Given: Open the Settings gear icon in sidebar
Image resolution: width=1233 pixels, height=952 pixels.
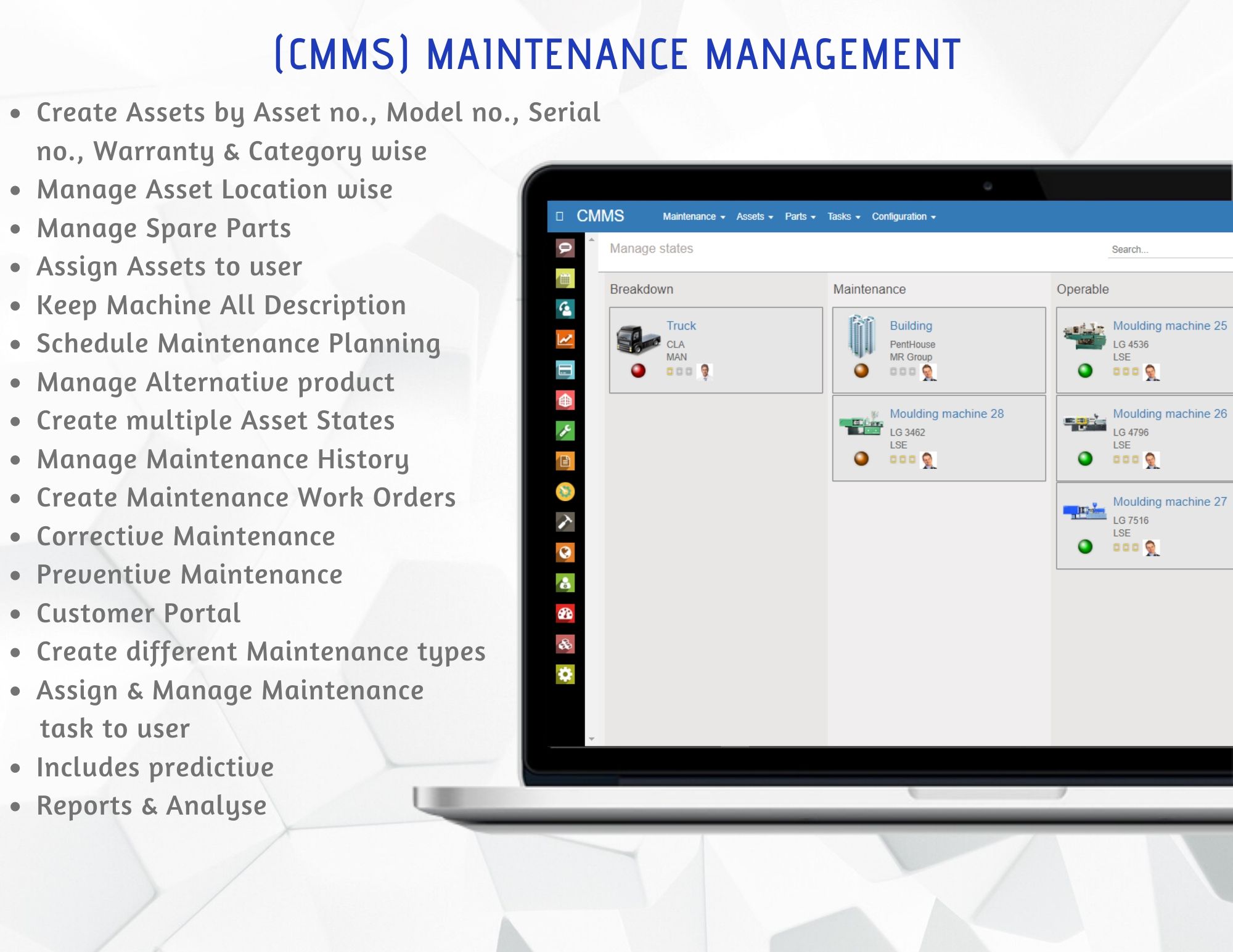Looking at the screenshot, I should (x=565, y=674).
